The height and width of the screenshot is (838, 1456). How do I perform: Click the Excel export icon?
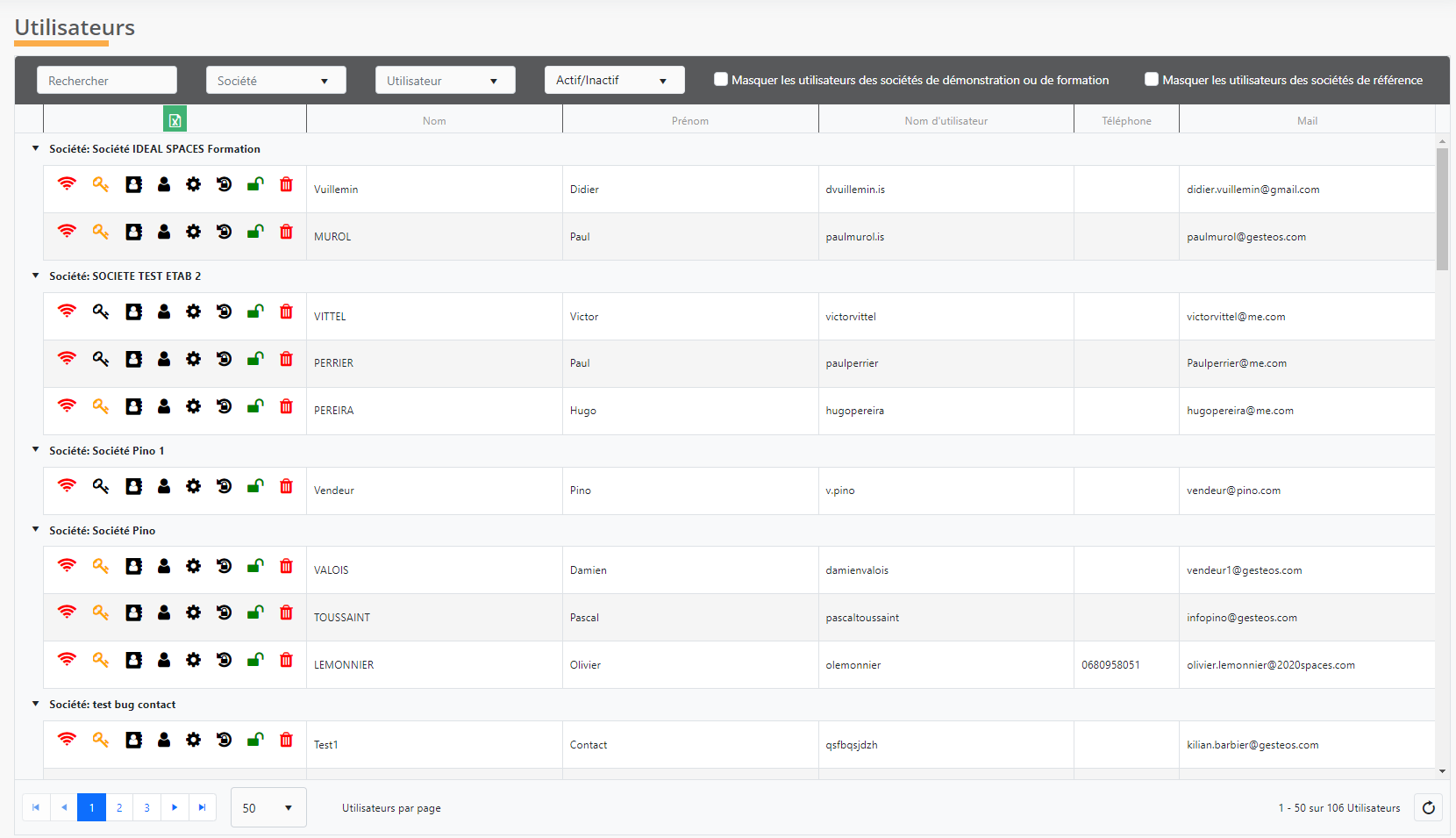point(175,120)
